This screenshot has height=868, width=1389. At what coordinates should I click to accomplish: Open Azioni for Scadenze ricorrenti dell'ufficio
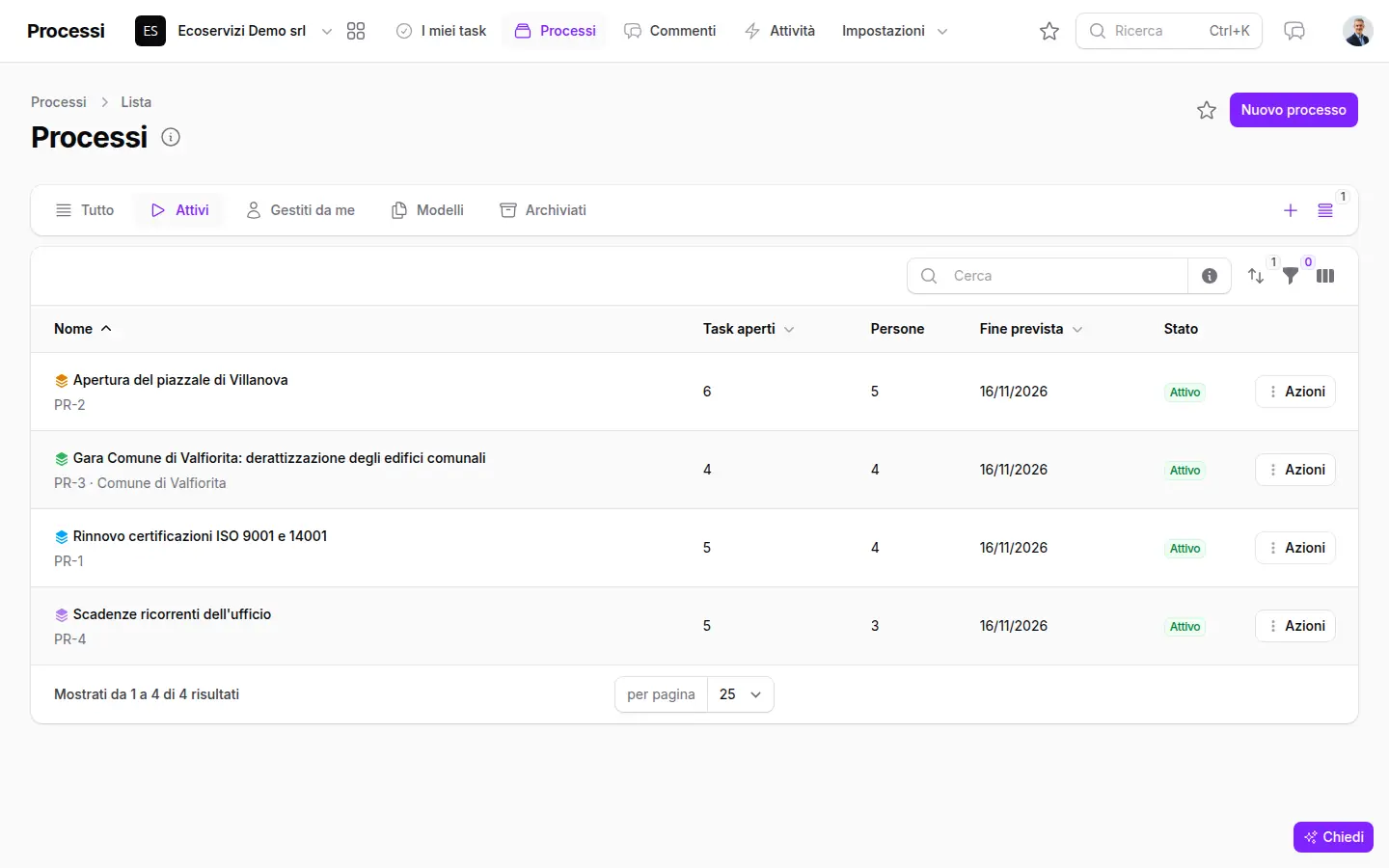pyautogui.click(x=1295, y=626)
